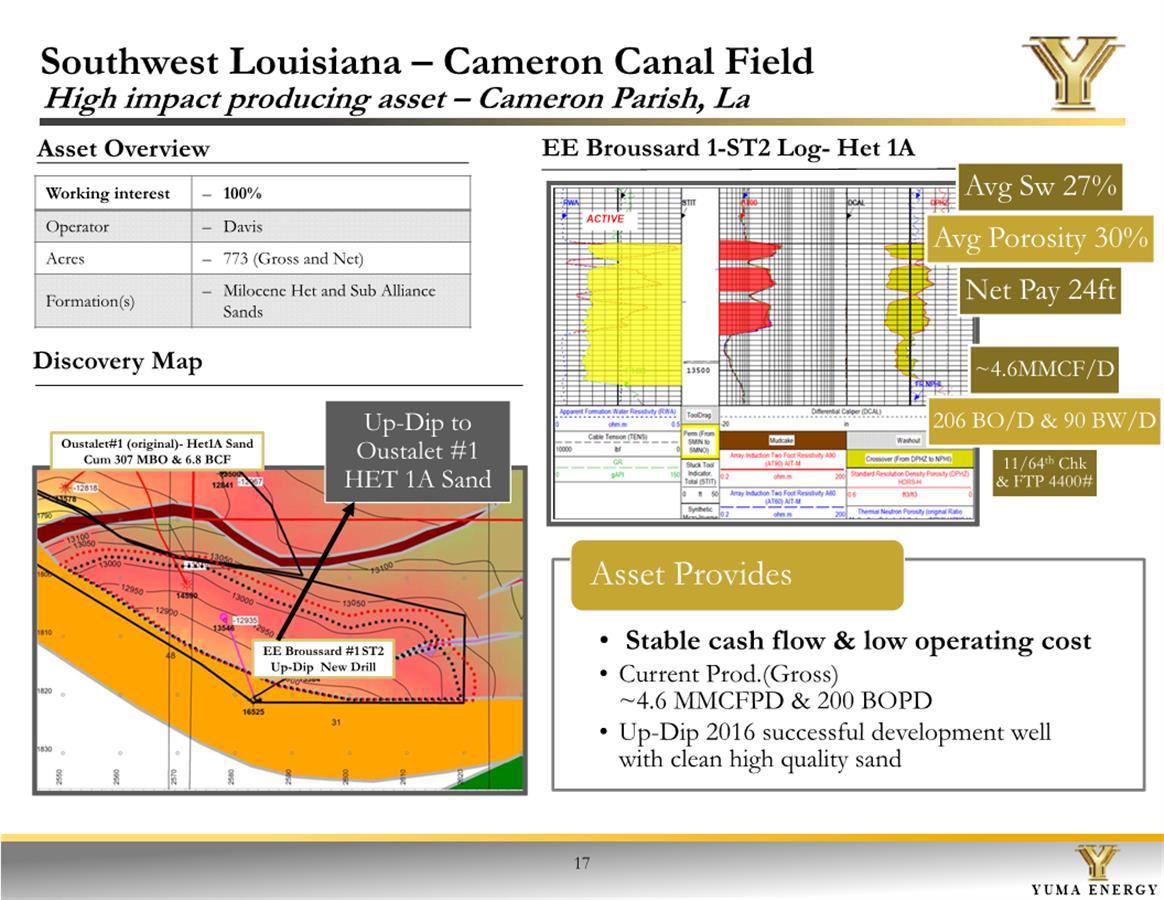Click the '11/64th Chk & FTP 4400#' callout
This screenshot has width=1164, height=900.
pos(1044,473)
